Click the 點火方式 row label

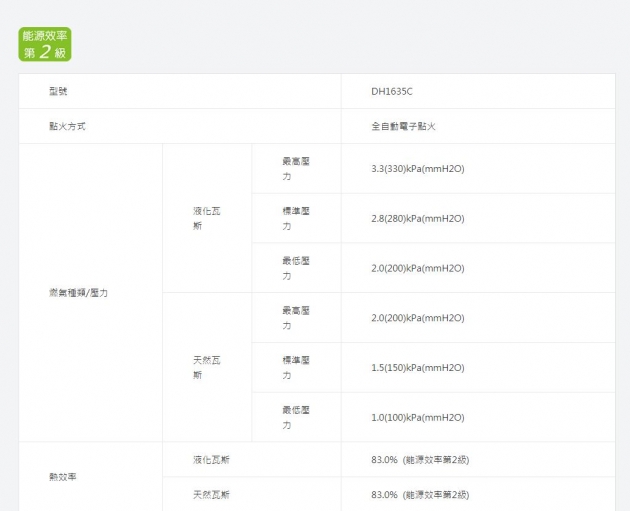67,126
